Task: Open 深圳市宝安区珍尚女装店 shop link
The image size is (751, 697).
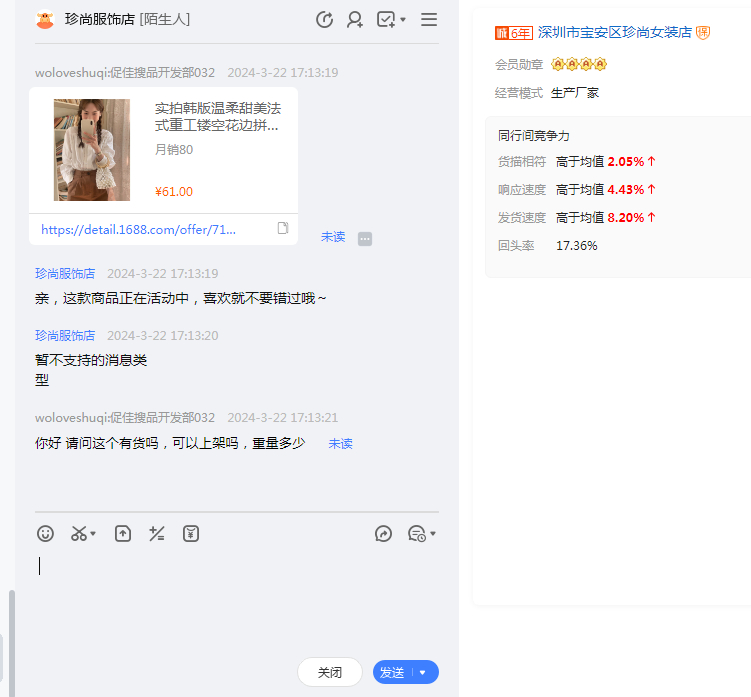Action: coord(614,33)
